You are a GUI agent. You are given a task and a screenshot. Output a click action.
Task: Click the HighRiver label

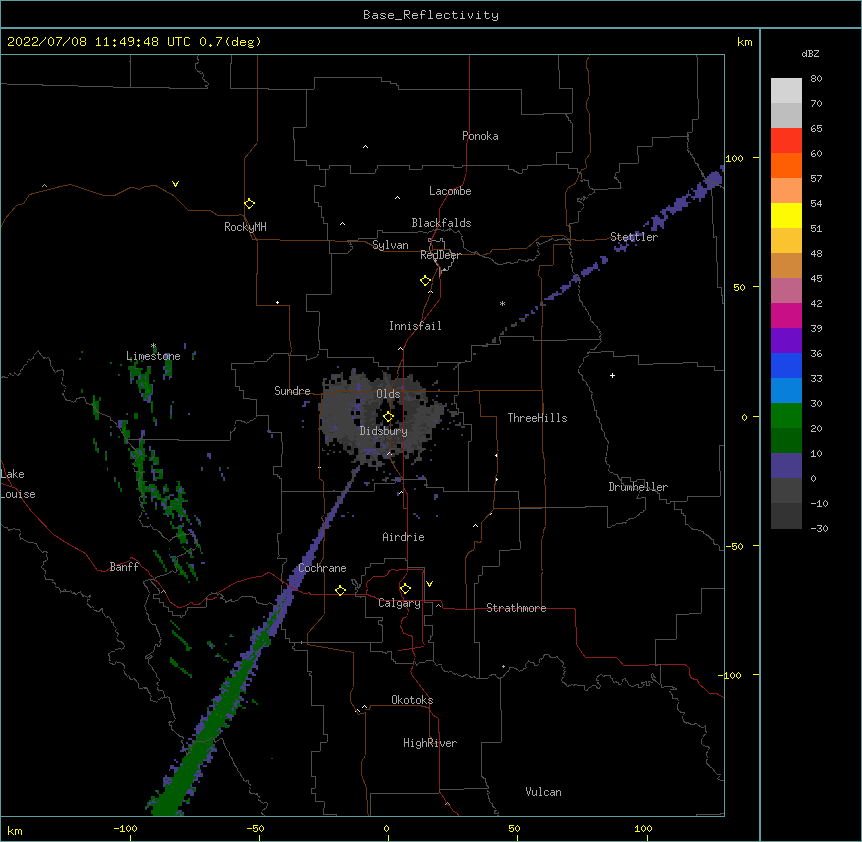(x=430, y=743)
